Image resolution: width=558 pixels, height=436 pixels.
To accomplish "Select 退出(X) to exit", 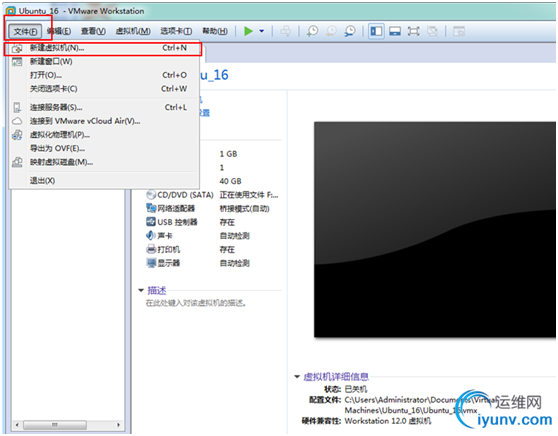I will (103, 180).
